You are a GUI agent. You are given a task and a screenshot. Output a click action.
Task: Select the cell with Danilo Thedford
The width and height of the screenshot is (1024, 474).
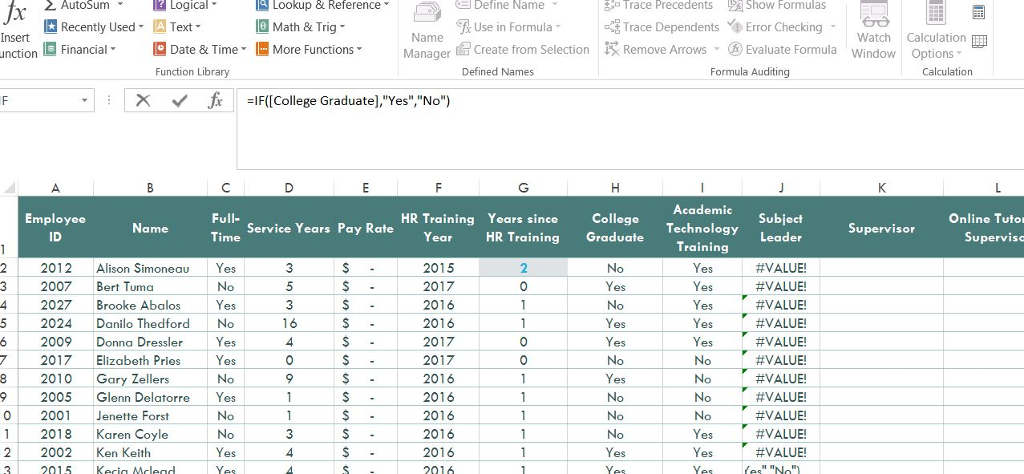(150, 323)
